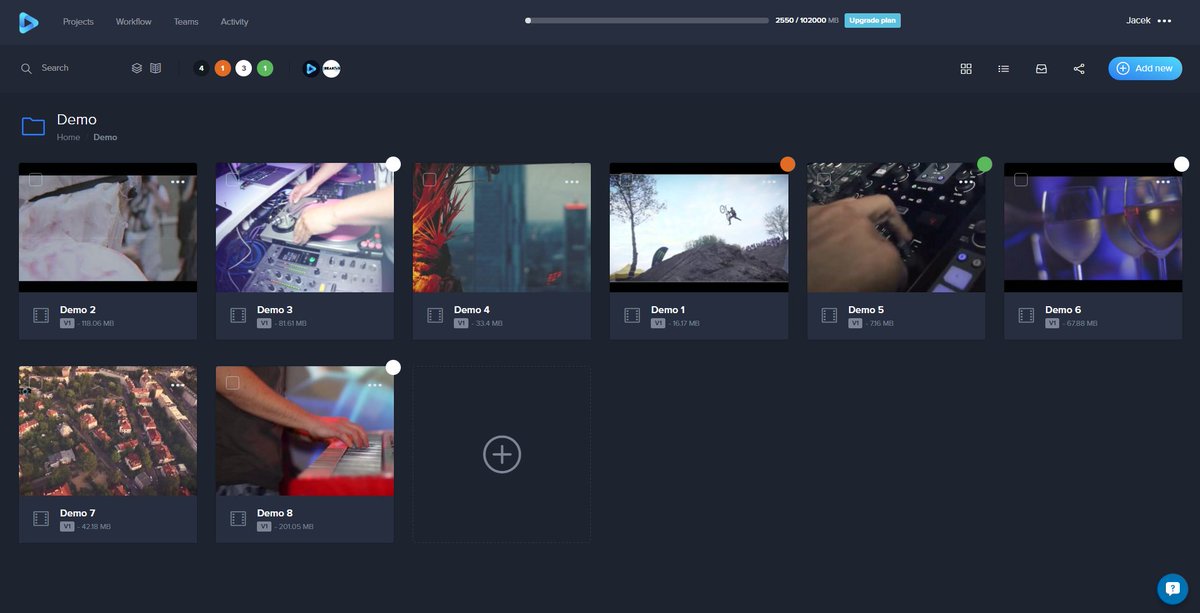Open the Teams menu
1200x613 pixels.
click(x=186, y=22)
